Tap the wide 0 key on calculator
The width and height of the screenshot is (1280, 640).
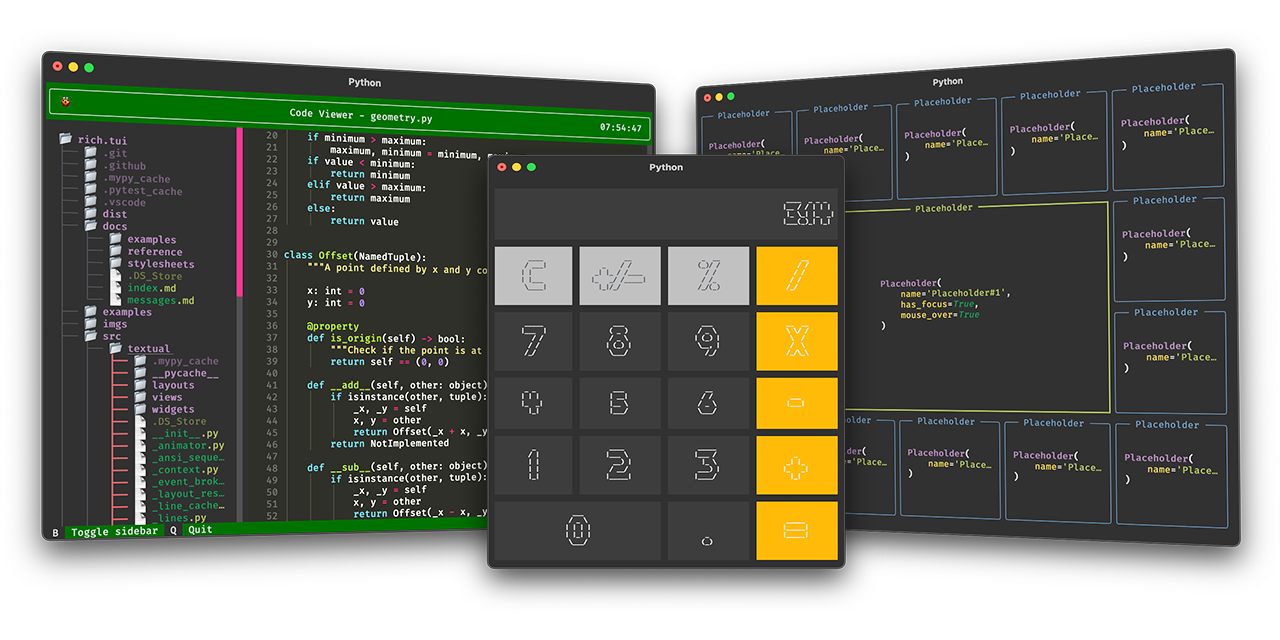coord(578,530)
